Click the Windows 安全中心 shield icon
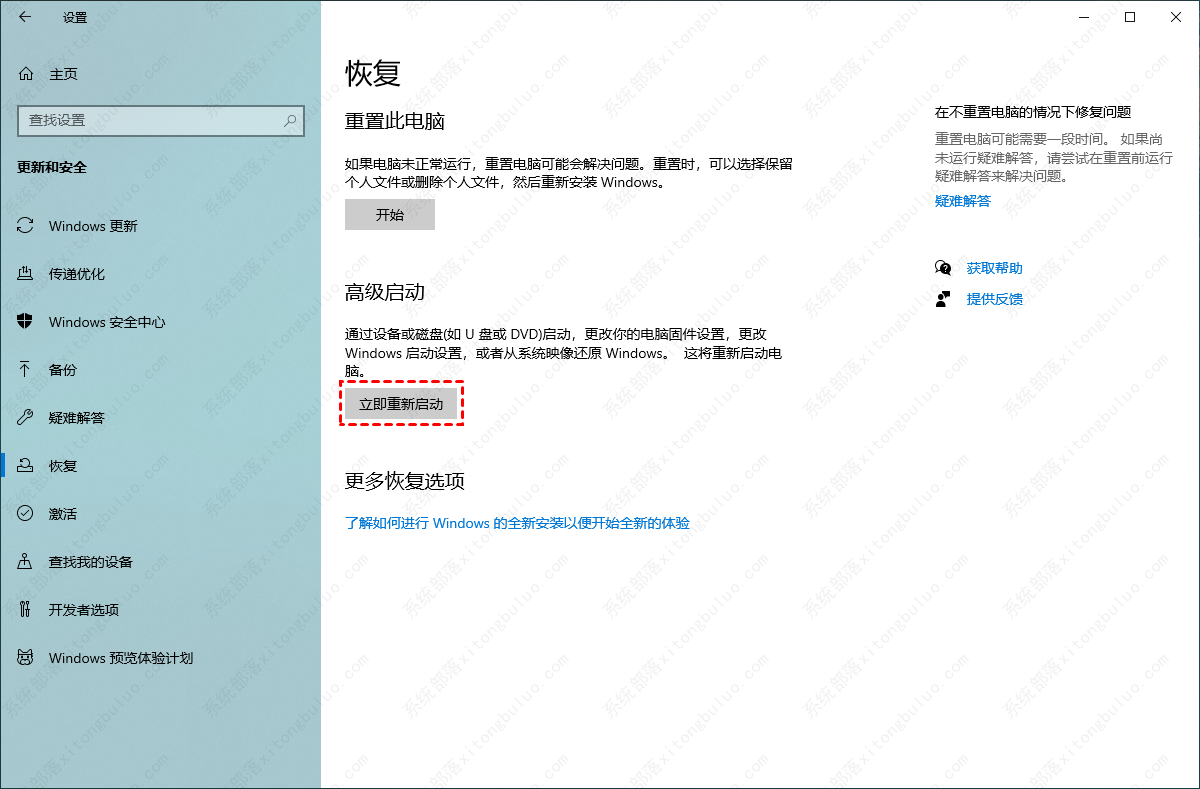Image resolution: width=1200 pixels, height=789 pixels. click(26, 322)
